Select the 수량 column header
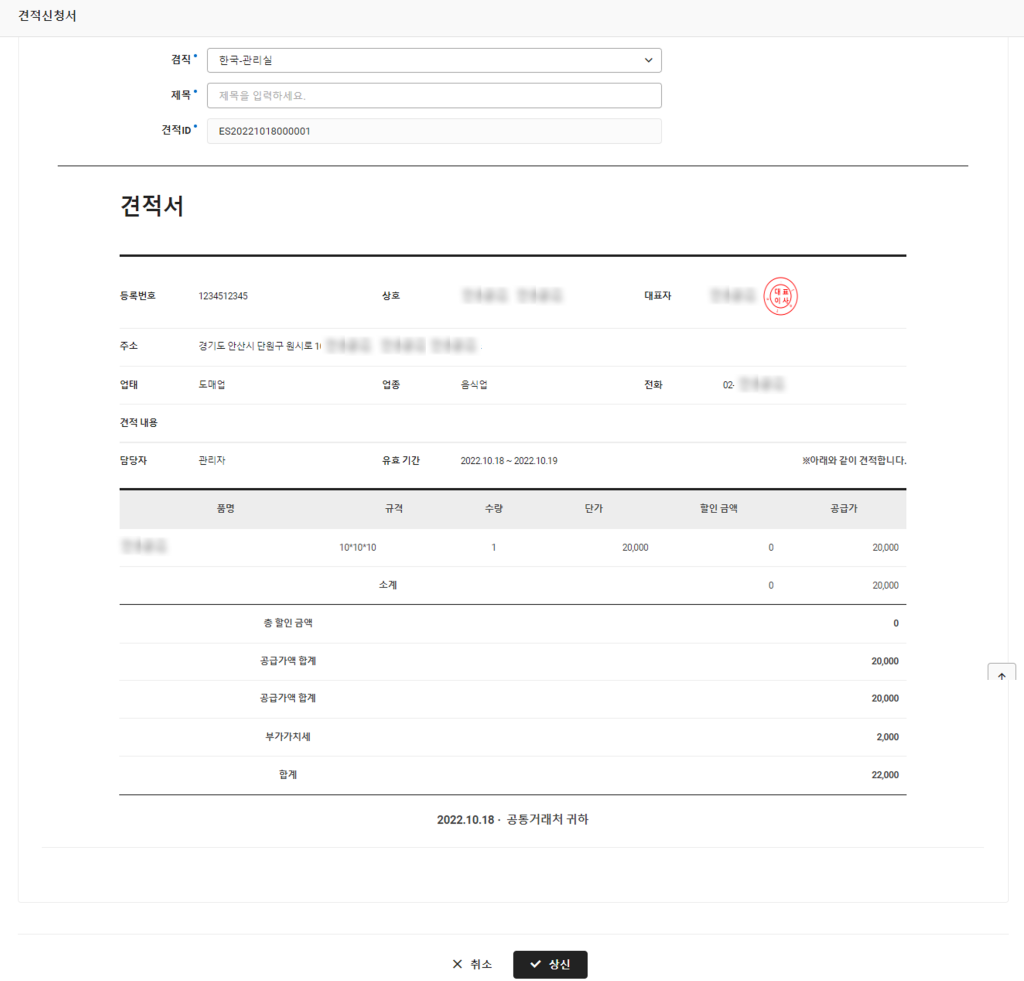 [493, 509]
